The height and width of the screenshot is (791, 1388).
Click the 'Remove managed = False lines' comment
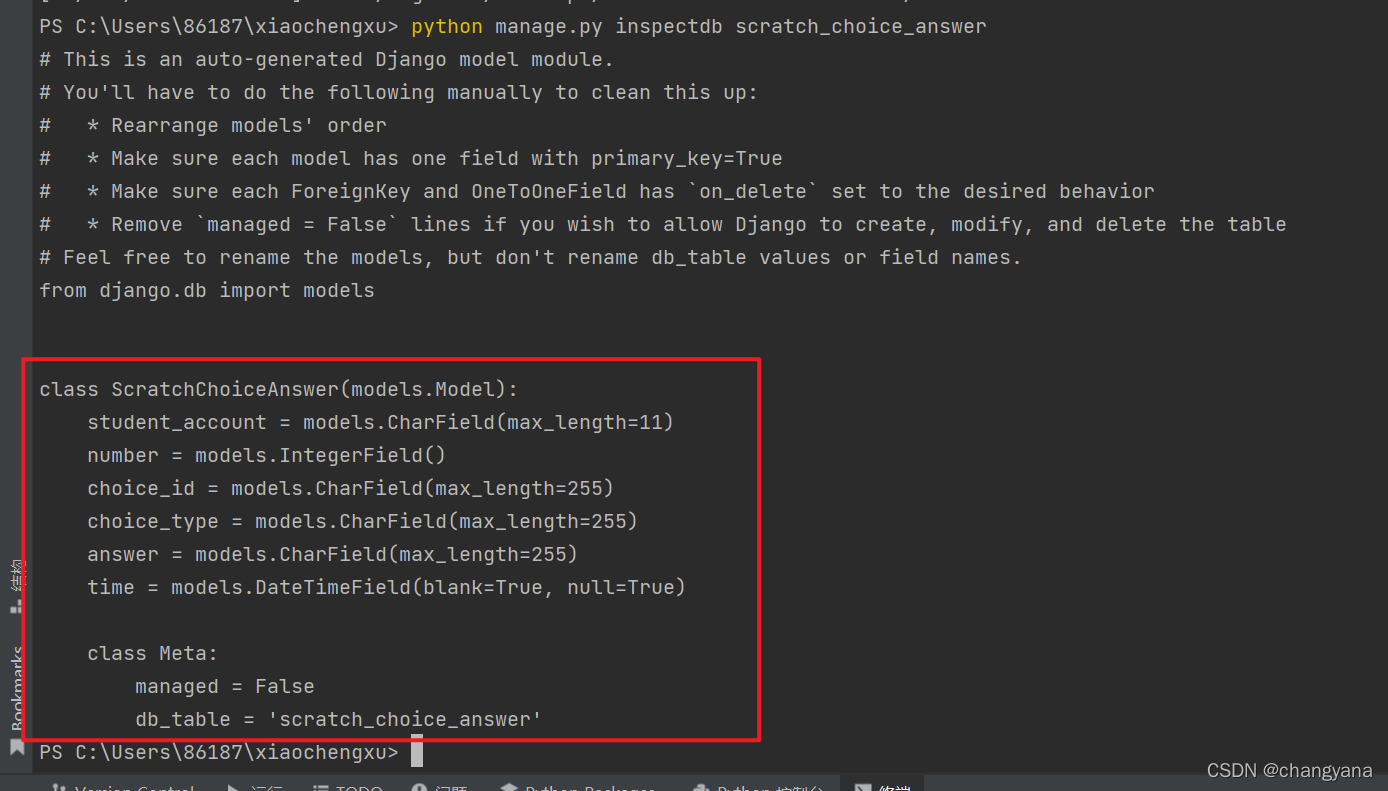(x=663, y=224)
